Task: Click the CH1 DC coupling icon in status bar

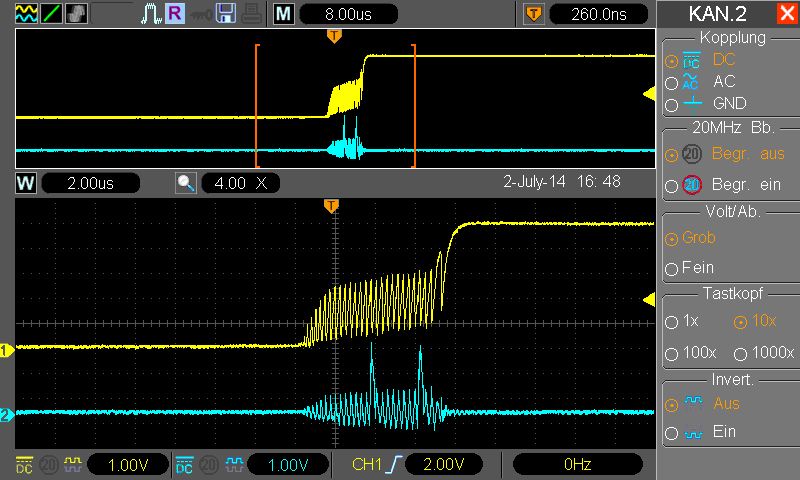Action: 24,465
